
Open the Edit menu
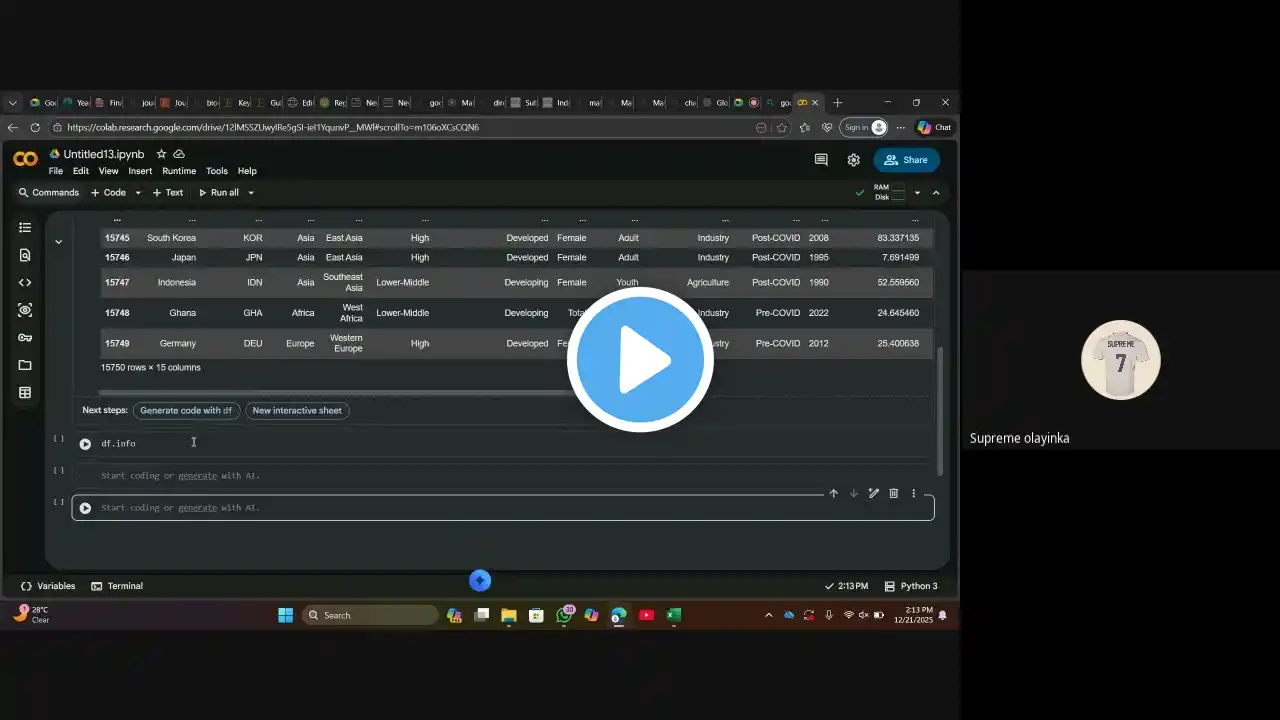pyautogui.click(x=81, y=171)
